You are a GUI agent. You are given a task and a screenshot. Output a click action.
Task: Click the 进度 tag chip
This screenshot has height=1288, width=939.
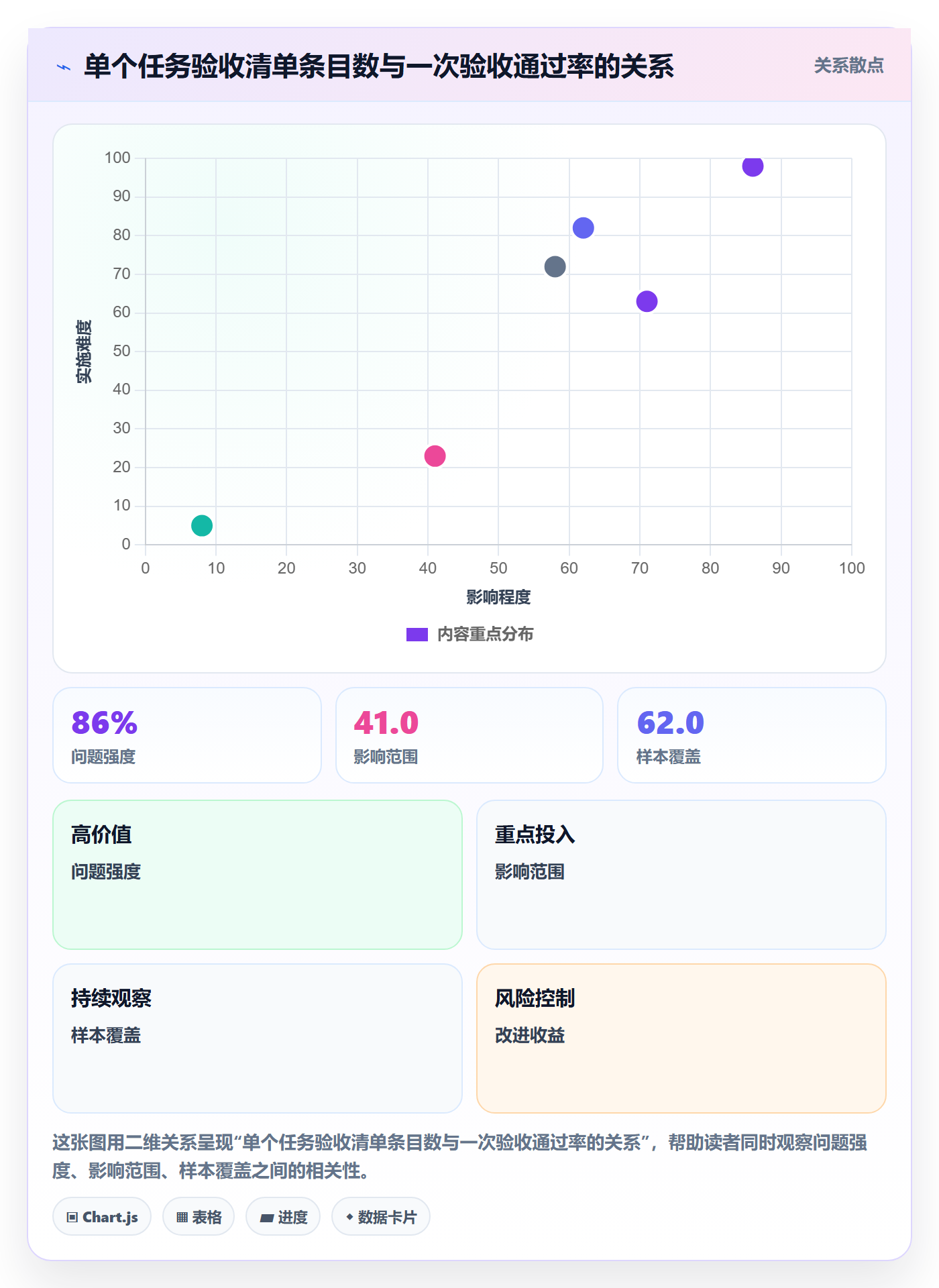click(x=283, y=1217)
